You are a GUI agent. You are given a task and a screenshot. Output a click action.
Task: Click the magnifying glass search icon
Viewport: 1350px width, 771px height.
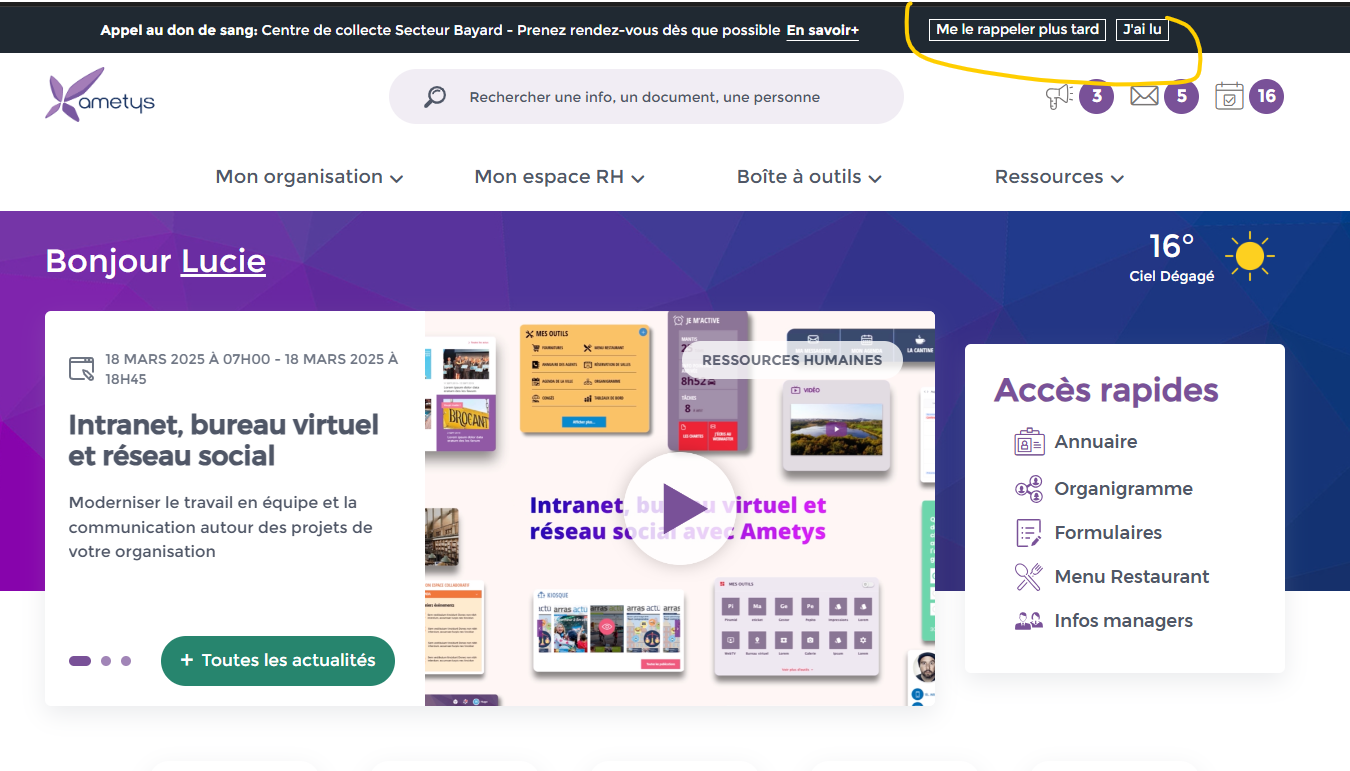[x=435, y=97]
